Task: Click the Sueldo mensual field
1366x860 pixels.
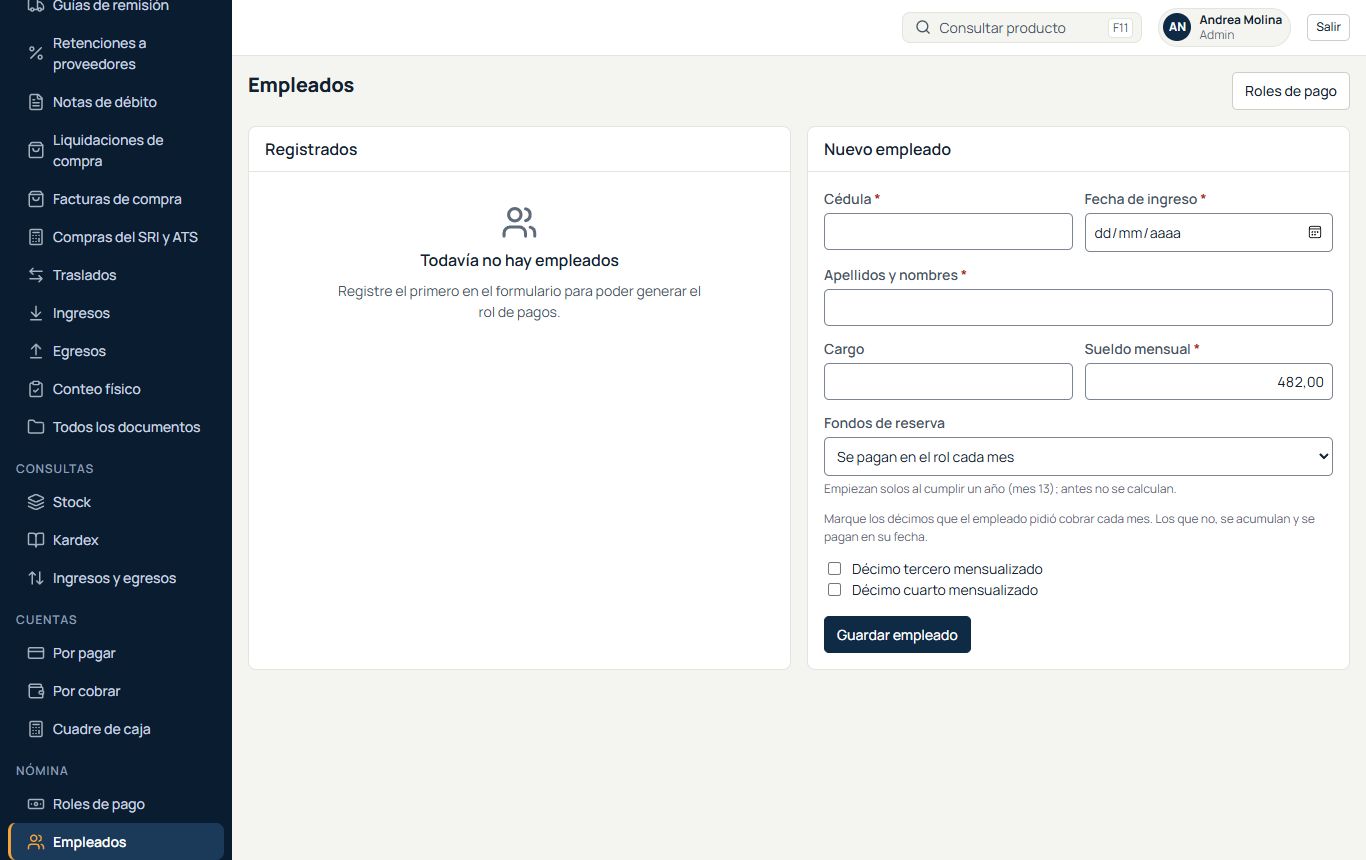Action: [x=1208, y=381]
